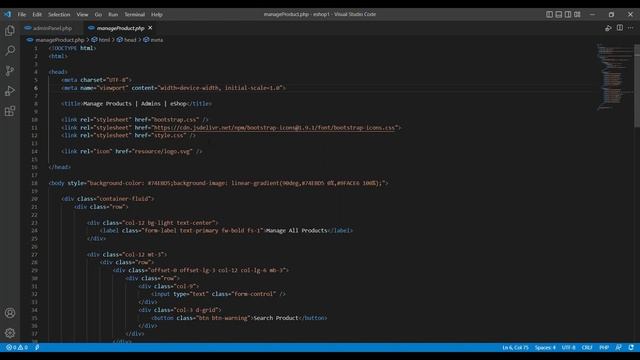Open the bootstrap-icons CDN link

[275, 128]
